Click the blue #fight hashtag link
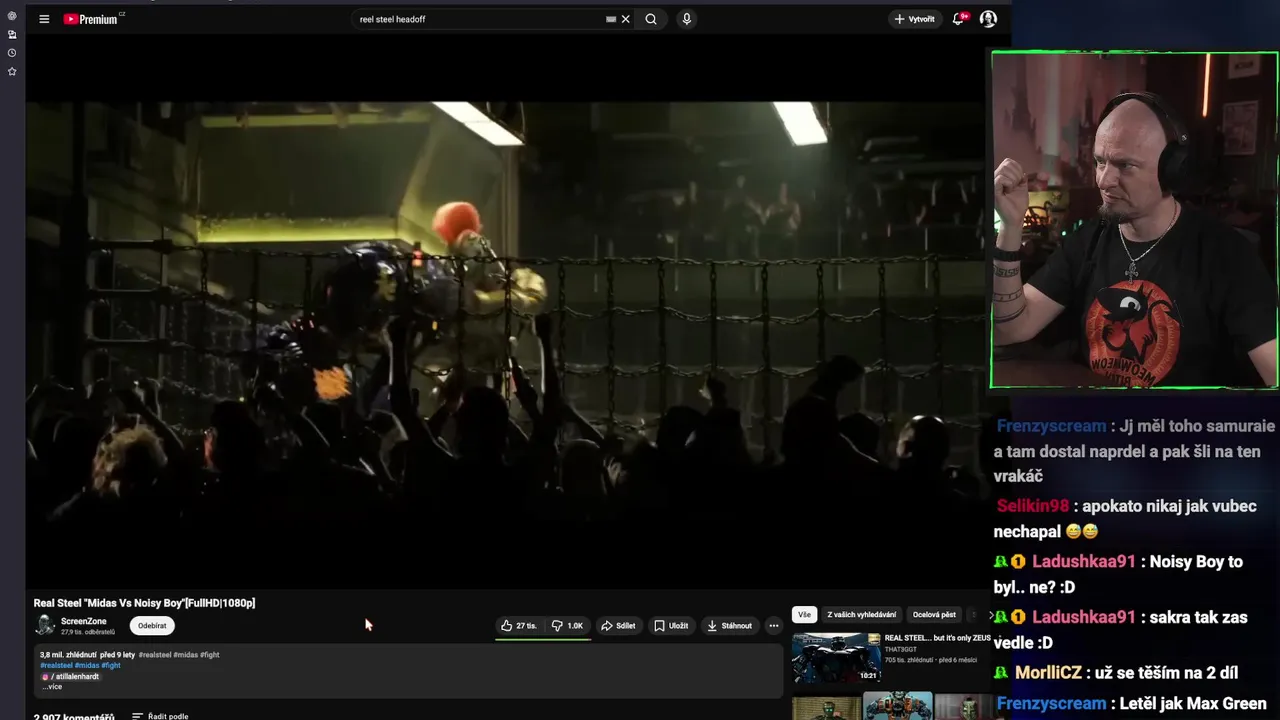Screen dimensions: 1280x720 click(x=110, y=665)
